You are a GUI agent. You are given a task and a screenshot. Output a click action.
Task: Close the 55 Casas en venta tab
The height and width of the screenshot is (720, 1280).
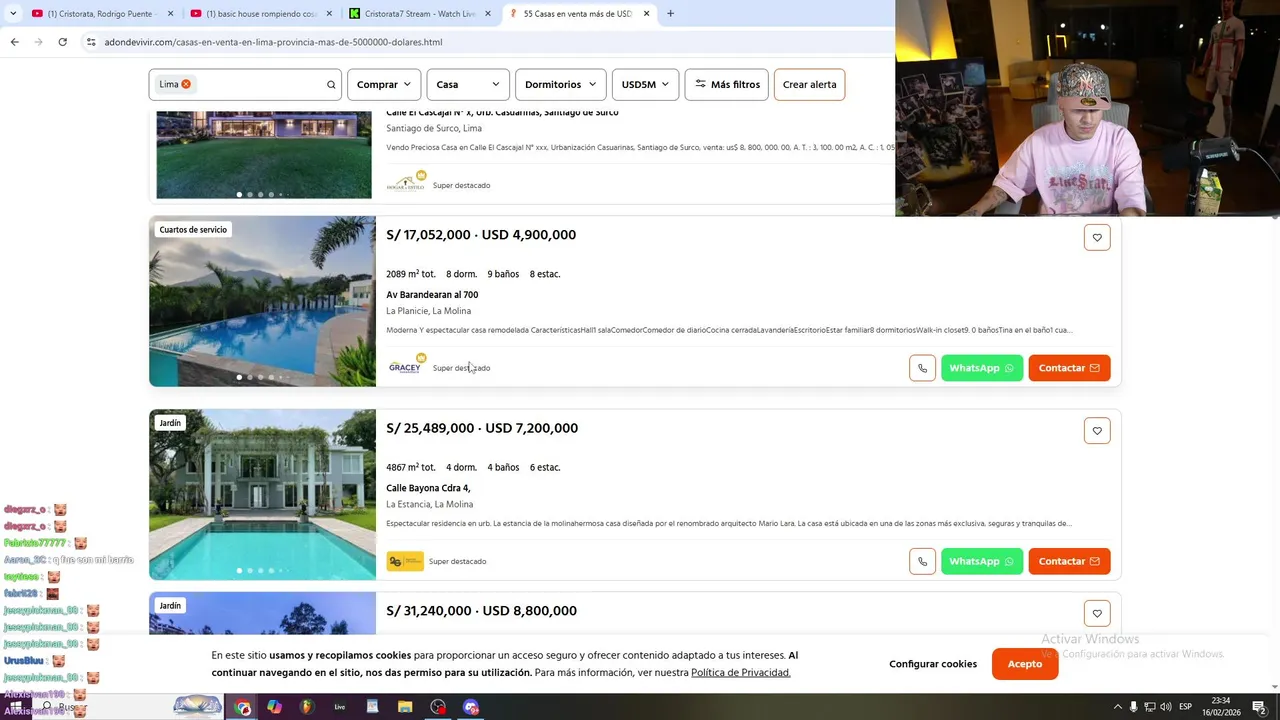point(647,14)
